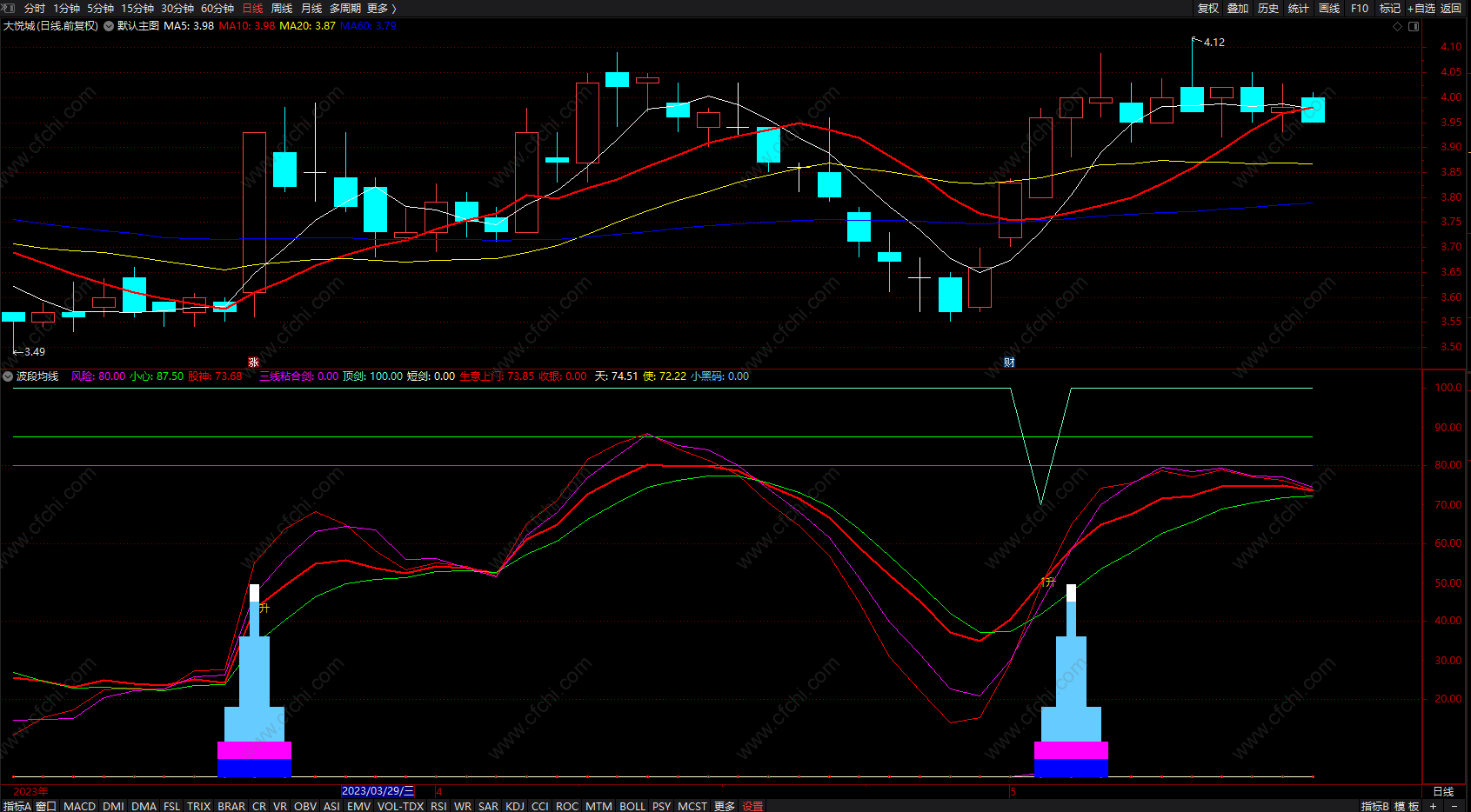Click the MA5: 3.98 moving average label
This screenshot has width=1471, height=812.
[189, 26]
